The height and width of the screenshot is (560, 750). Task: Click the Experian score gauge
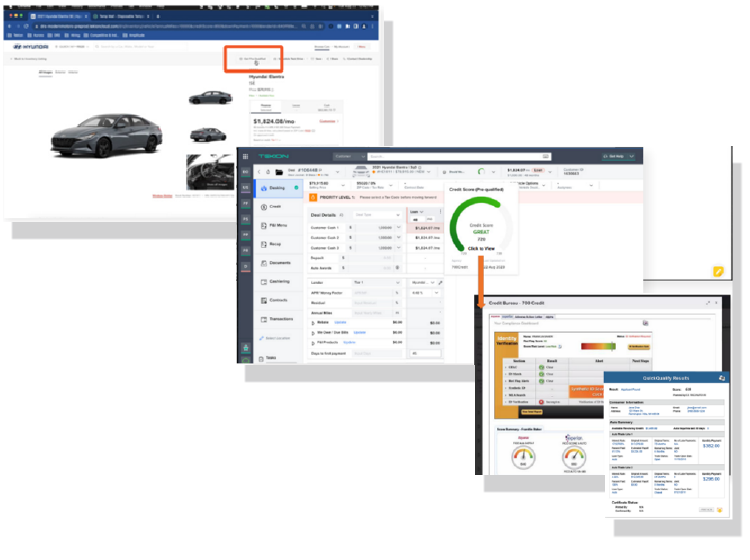[x=574, y=457]
